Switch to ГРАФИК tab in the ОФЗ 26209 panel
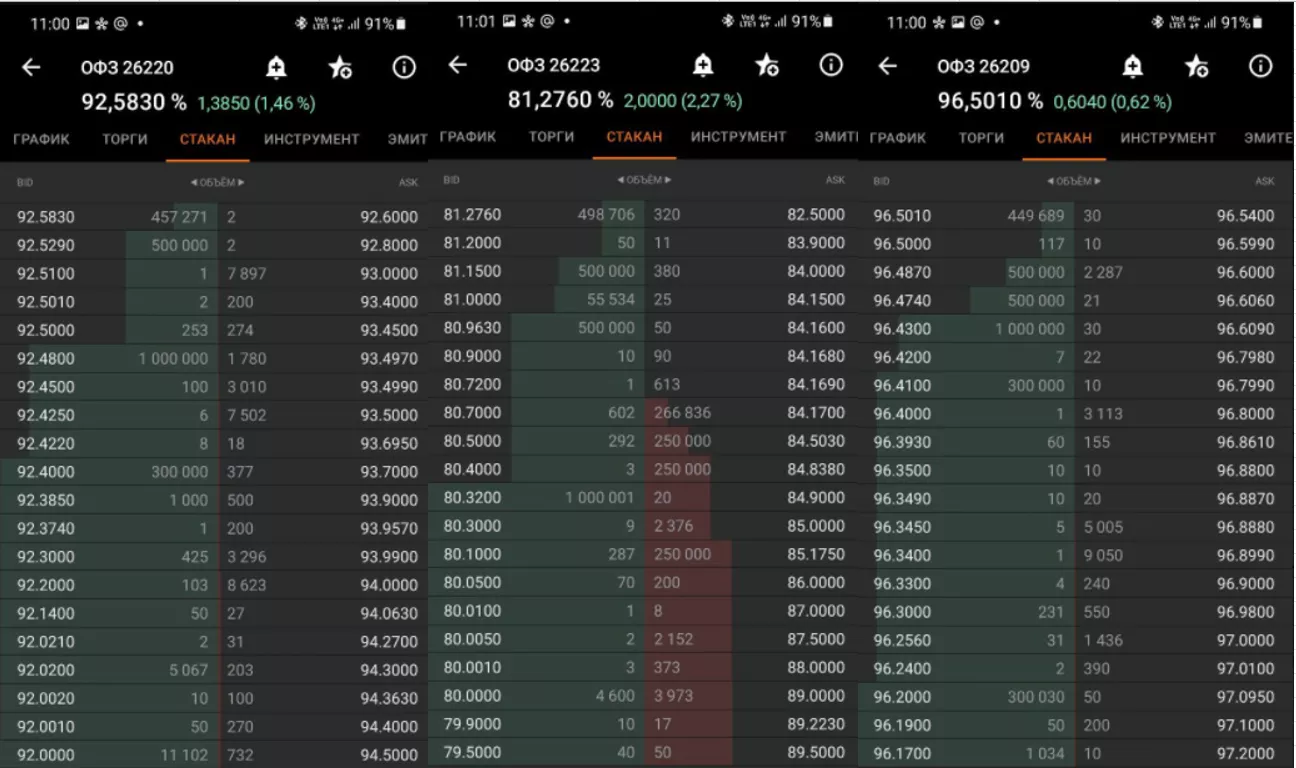The height and width of the screenshot is (768, 1296). [x=899, y=138]
